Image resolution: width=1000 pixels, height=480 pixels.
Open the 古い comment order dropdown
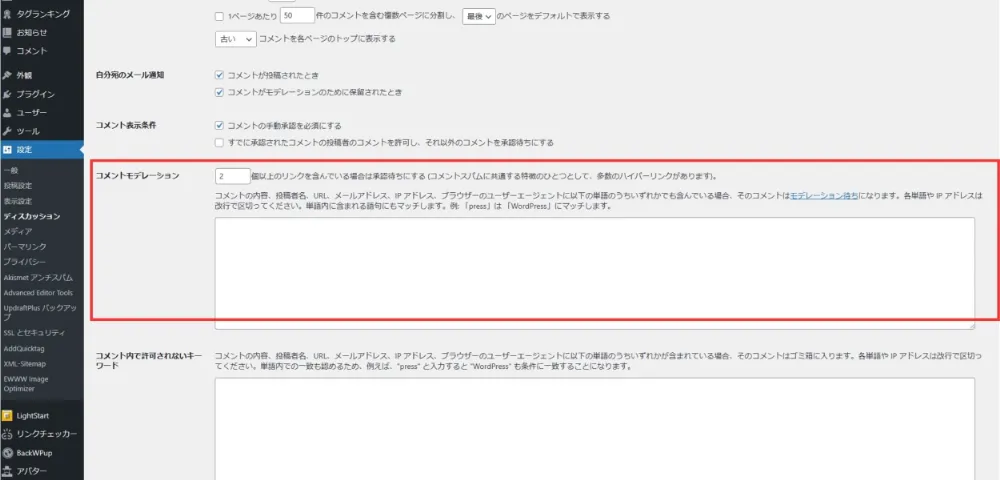[236, 39]
